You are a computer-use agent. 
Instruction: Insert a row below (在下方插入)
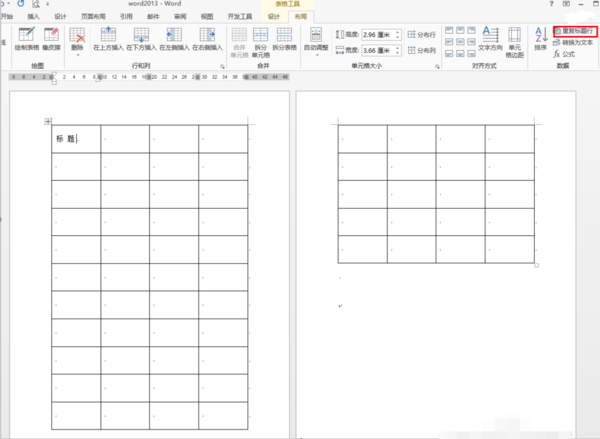pyautogui.click(x=141, y=39)
